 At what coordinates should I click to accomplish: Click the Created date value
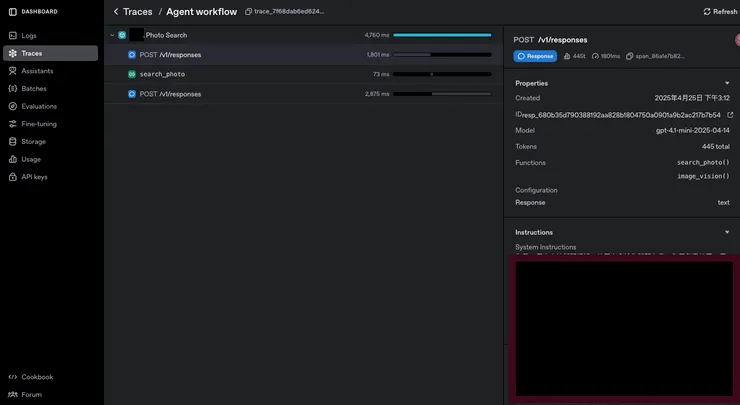692,98
